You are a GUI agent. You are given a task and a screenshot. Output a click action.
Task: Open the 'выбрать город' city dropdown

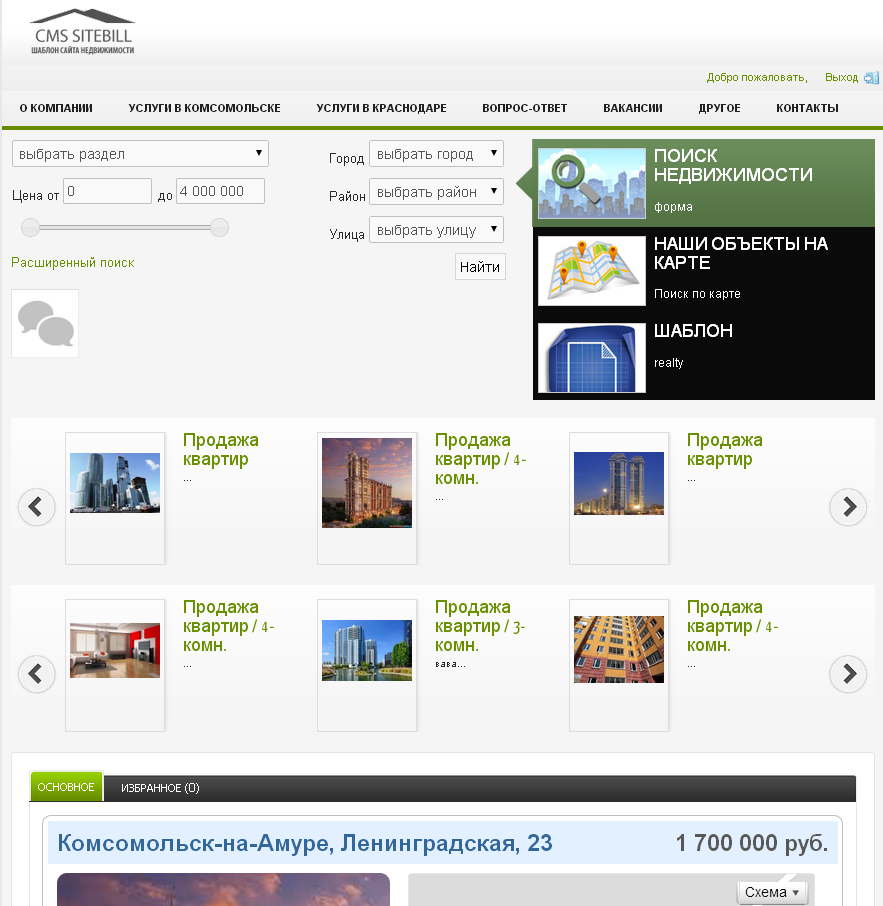(x=436, y=154)
